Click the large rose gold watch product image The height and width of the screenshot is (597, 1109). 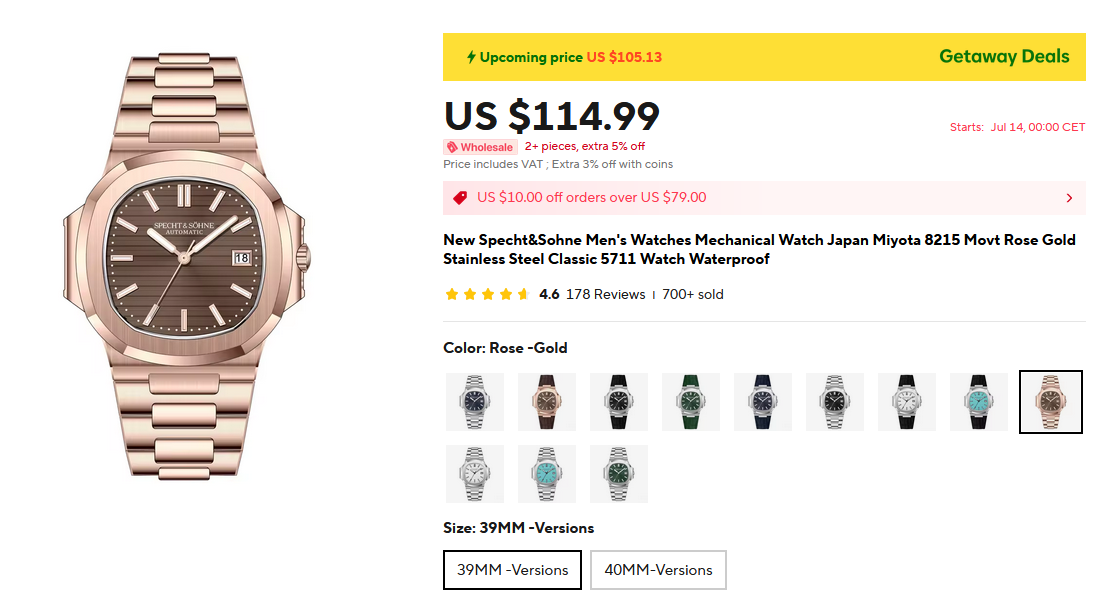coord(187,265)
